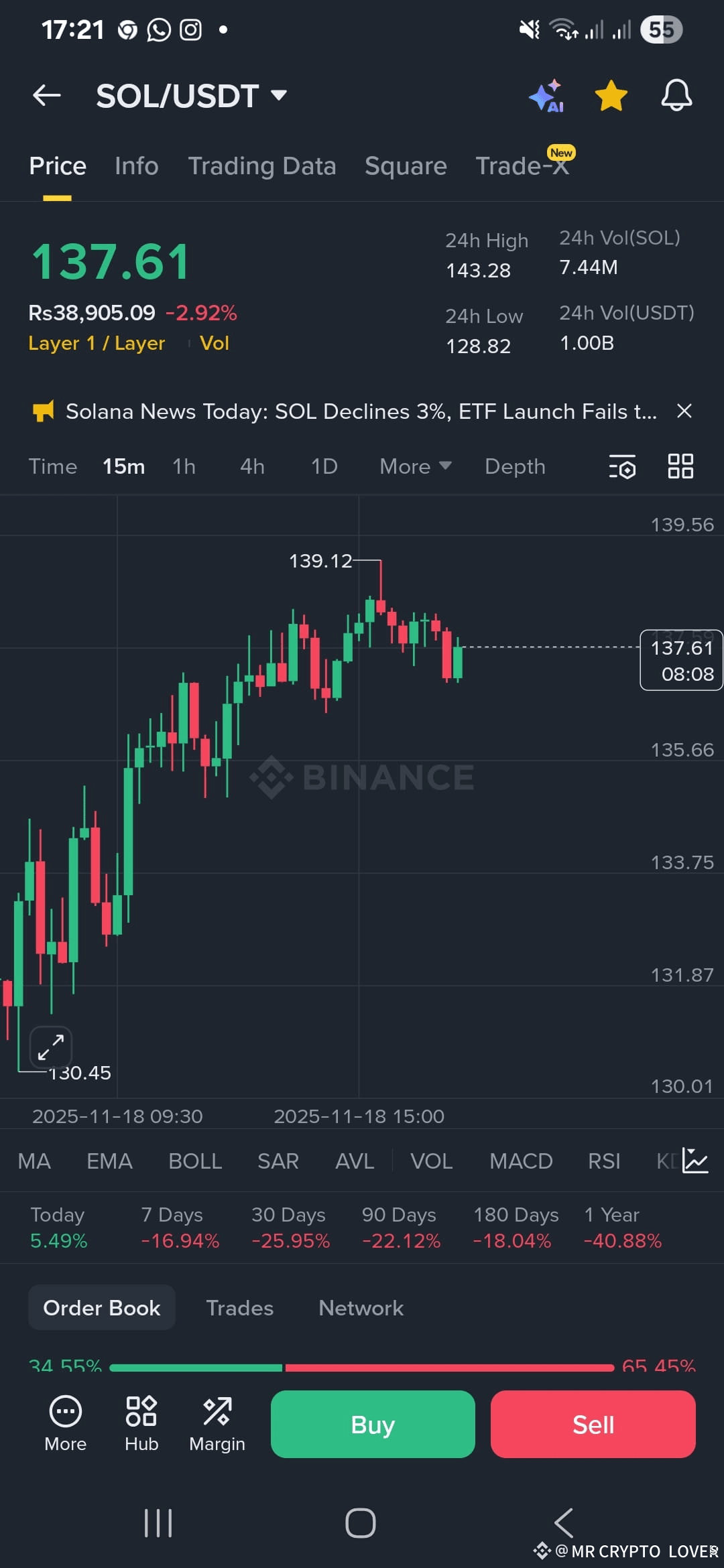Open Margin trading
The height and width of the screenshot is (1568, 724).
coord(217,1424)
